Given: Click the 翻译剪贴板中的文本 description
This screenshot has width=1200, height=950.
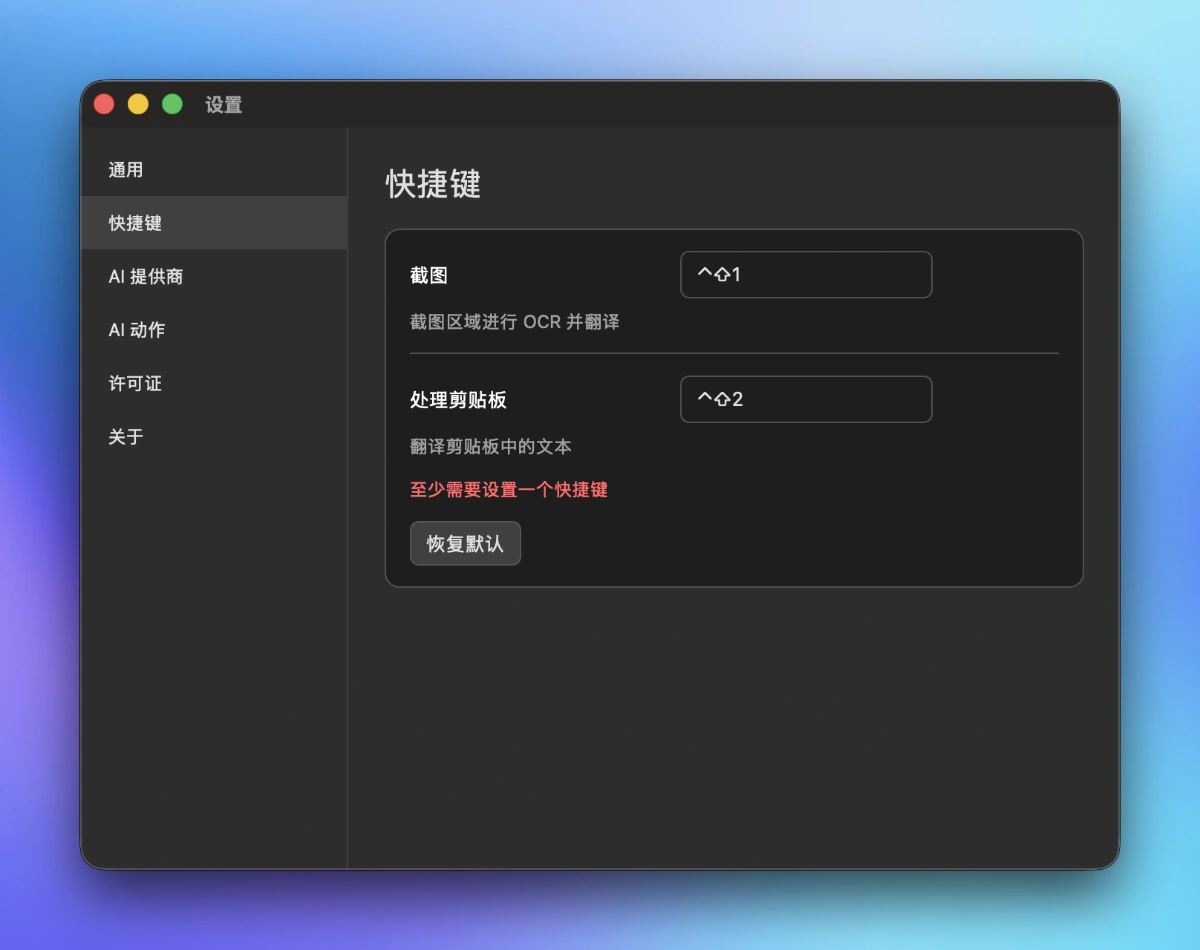Looking at the screenshot, I should pos(490,447).
